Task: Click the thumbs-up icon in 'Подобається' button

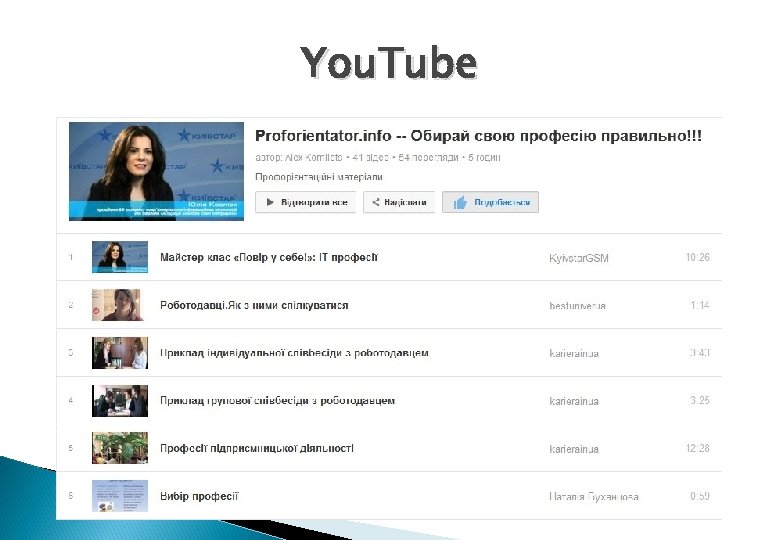Action: [x=460, y=202]
